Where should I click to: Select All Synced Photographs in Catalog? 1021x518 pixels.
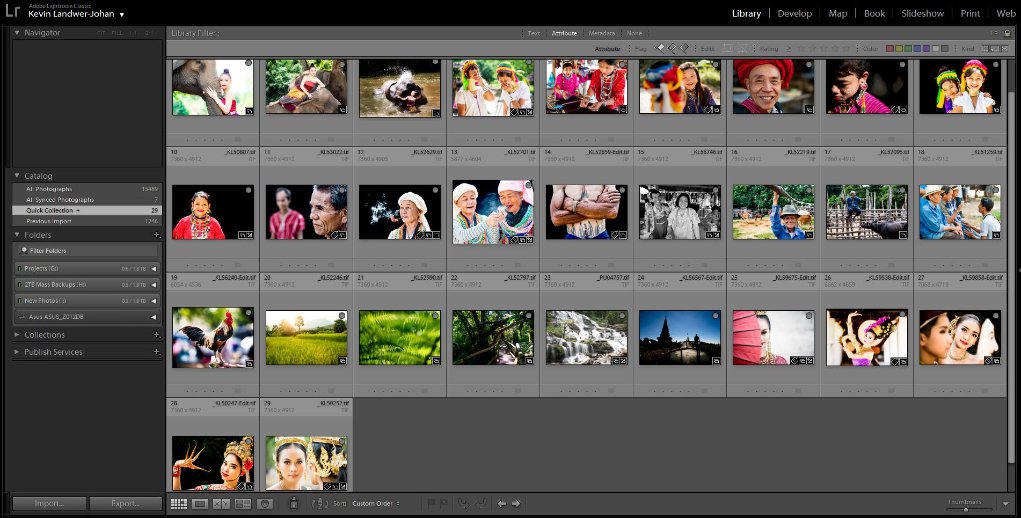tap(87, 200)
